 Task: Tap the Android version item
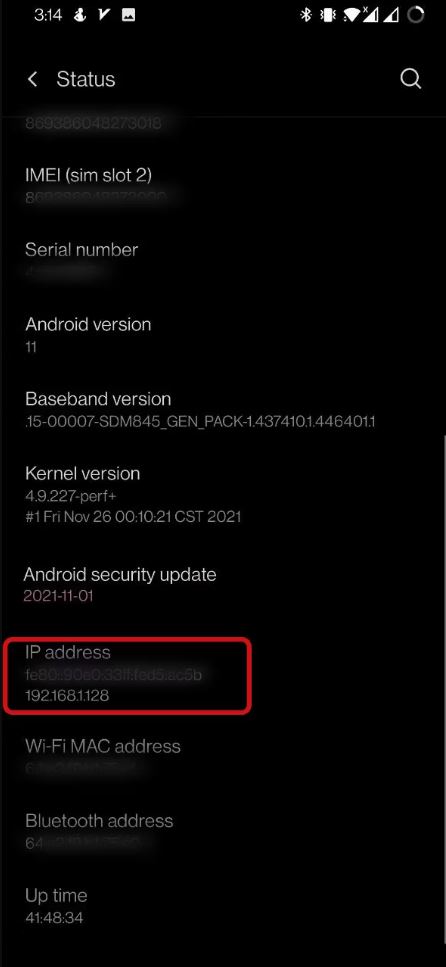click(223, 334)
